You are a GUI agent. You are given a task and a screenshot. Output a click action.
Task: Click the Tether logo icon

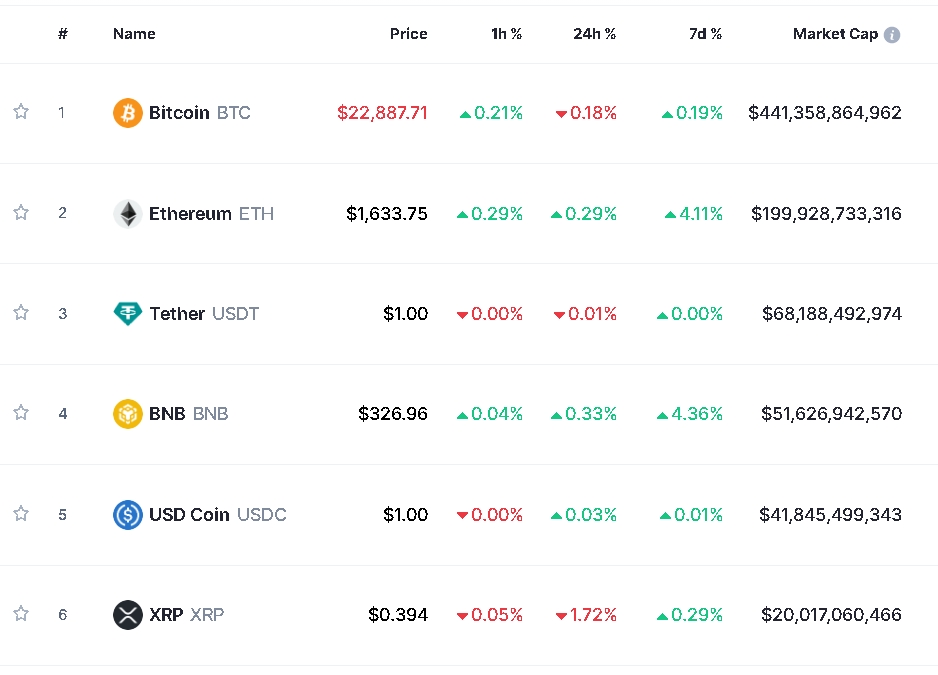point(128,314)
